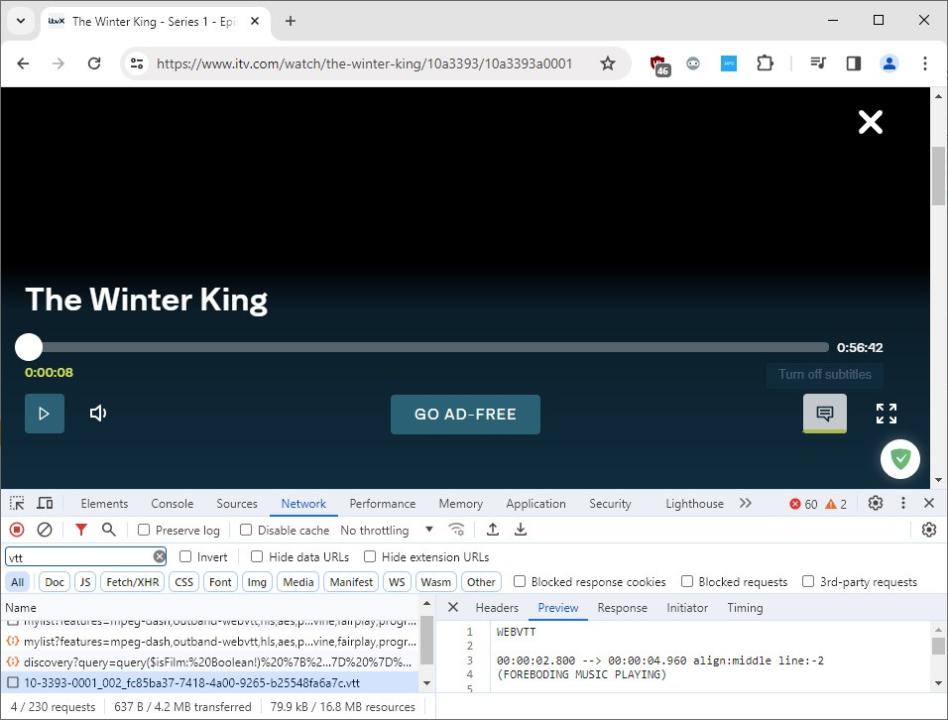Enable the Preserve log checkbox
948x720 pixels.
pyautogui.click(x=144, y=530)
